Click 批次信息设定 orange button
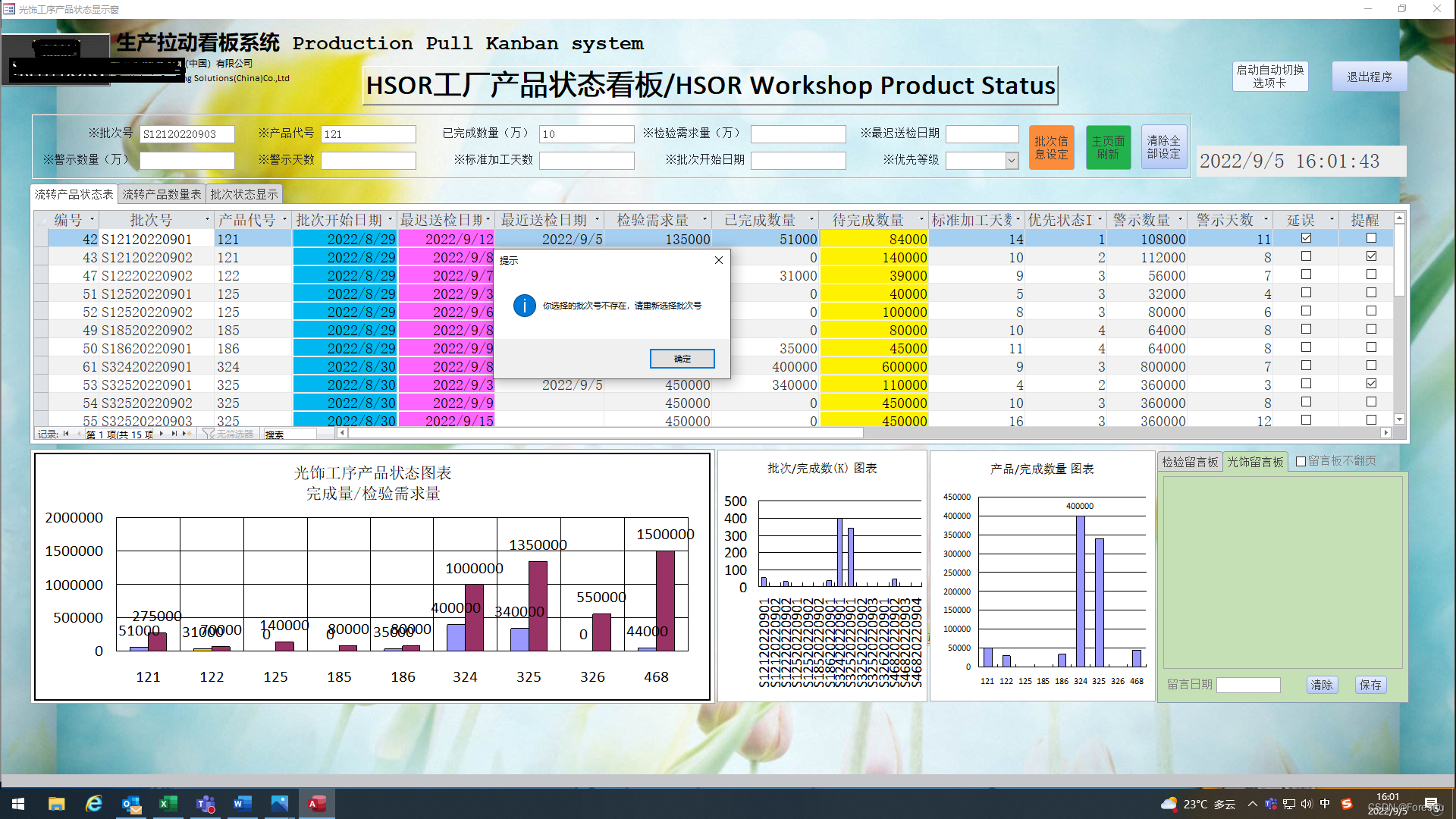This screenshot has width=1456, height=819. pyautogui.click(x=1051, y=147)
